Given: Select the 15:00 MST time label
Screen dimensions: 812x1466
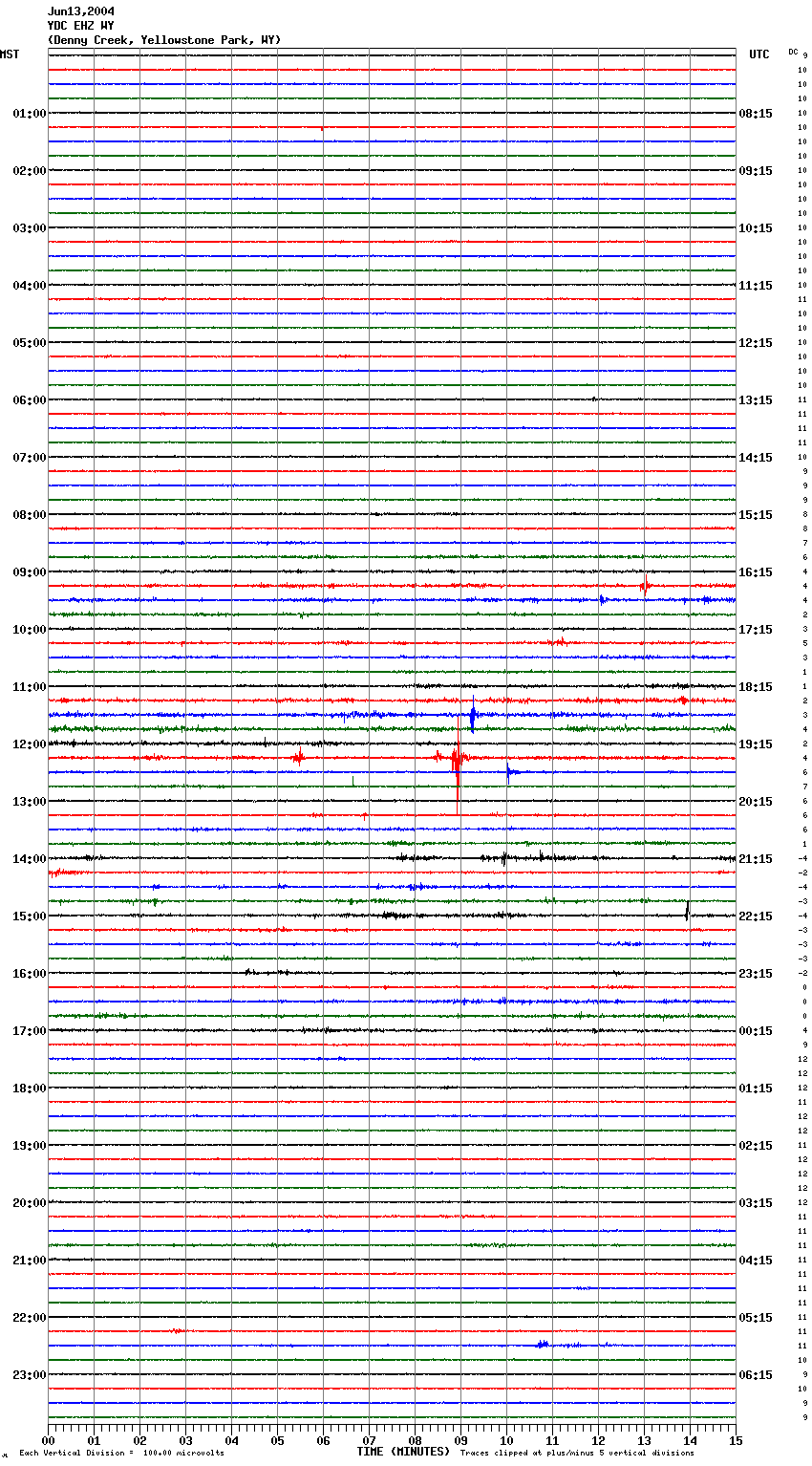Looking at the screenshot, I should coord(30,916).
